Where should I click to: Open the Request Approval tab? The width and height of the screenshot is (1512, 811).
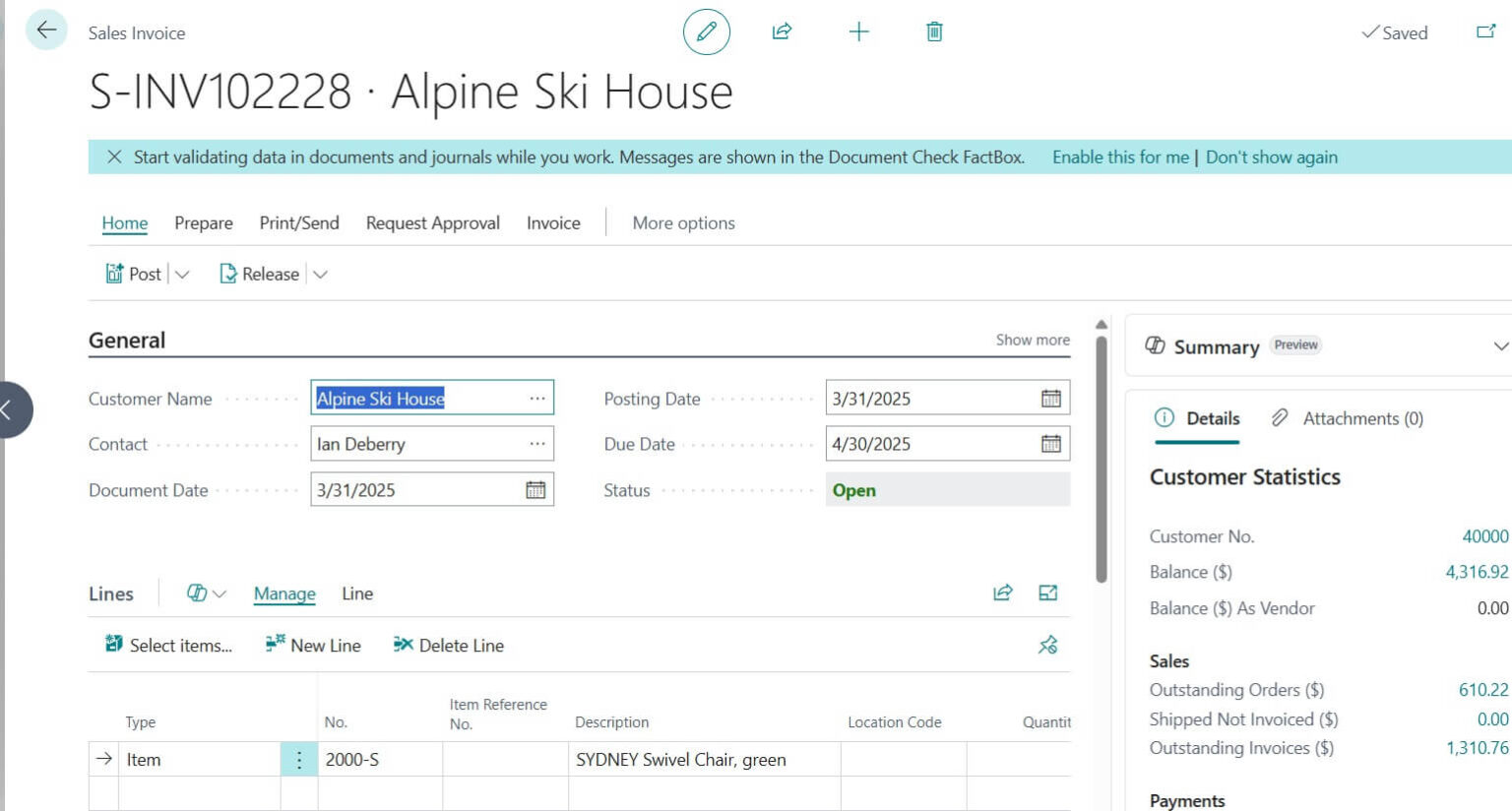(432, 222)
